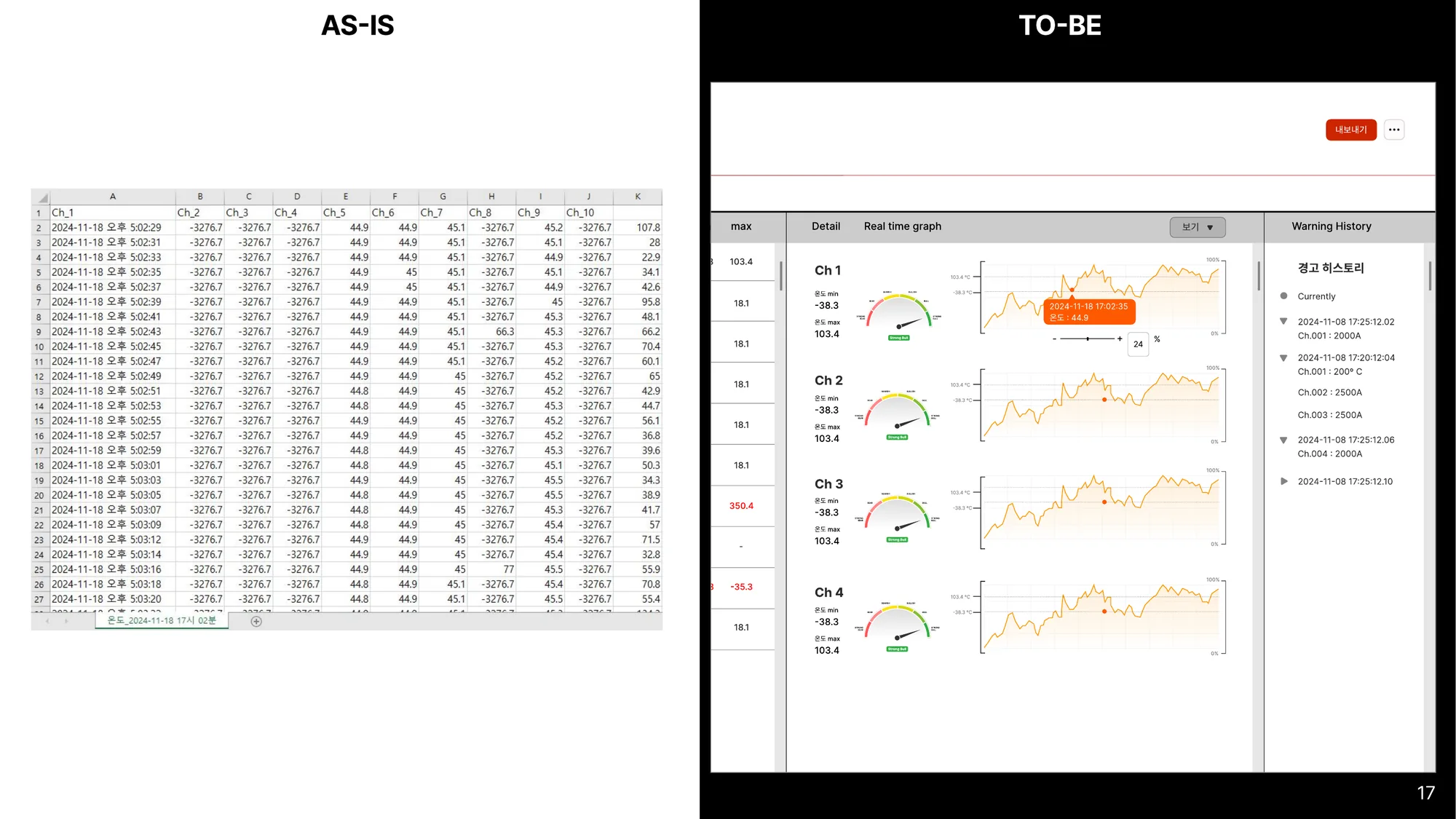Click the red 내보내기 export button
Viewport: 1456px width, 819px height.
tap(1350, 130)
